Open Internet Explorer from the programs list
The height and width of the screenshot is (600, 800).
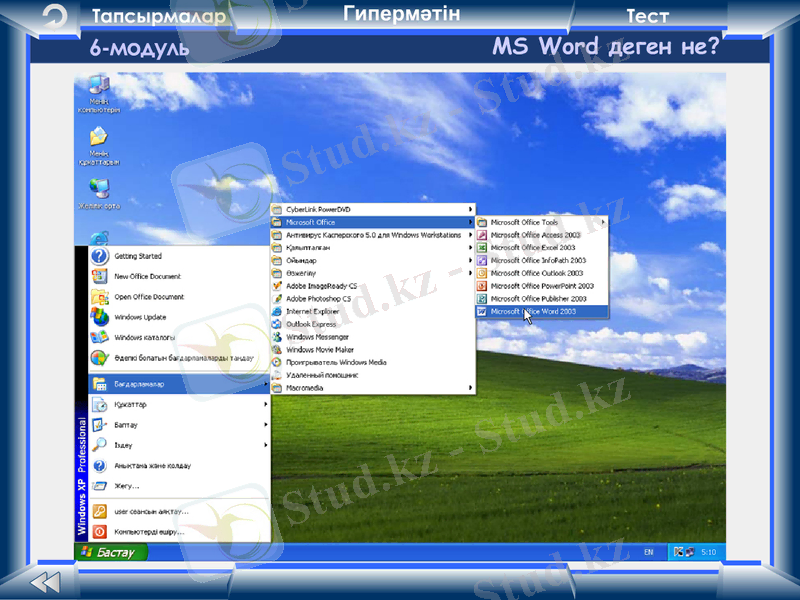click(x=312, y=311)
